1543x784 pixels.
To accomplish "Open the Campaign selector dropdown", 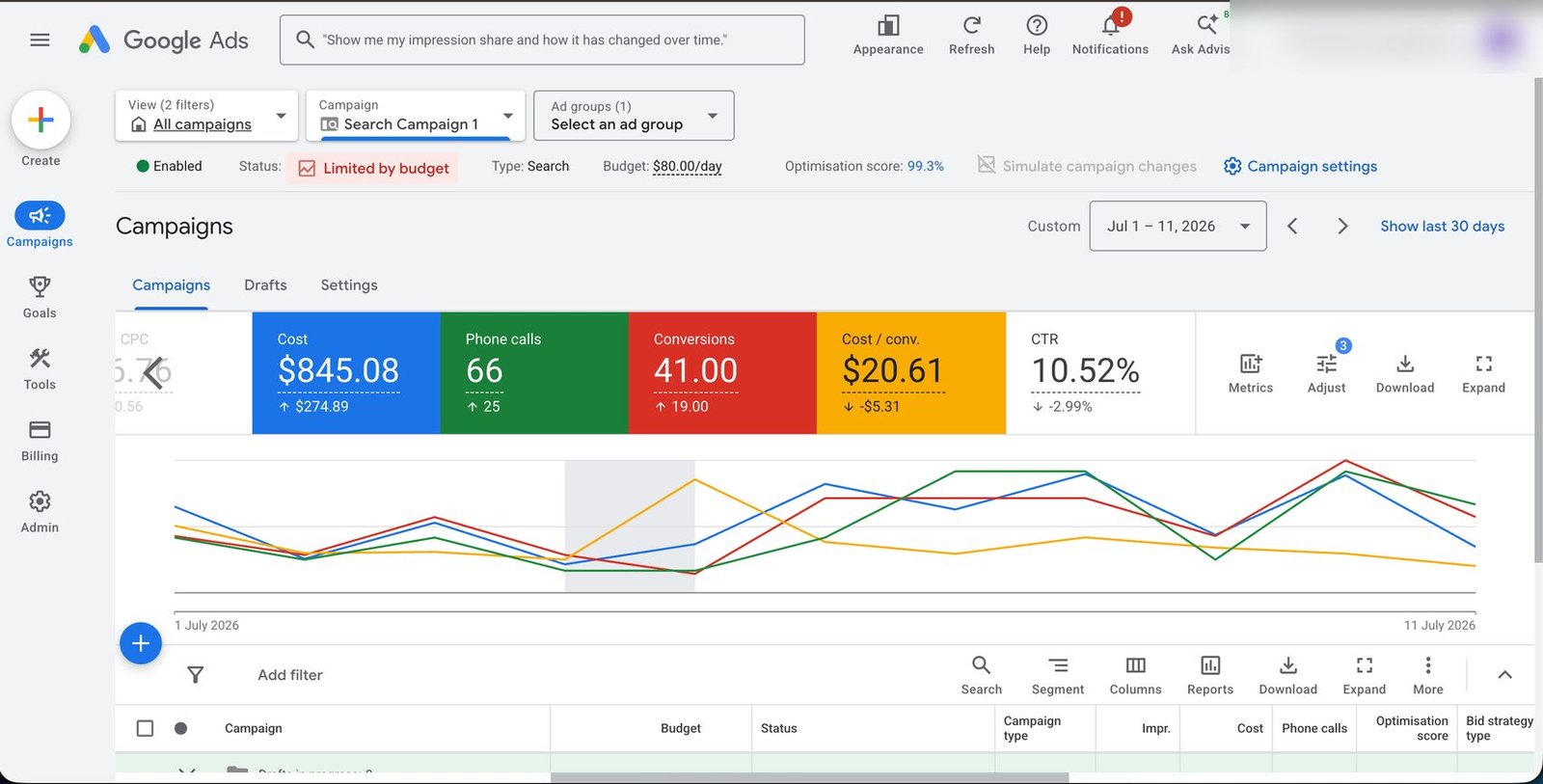I will (416, 116).
